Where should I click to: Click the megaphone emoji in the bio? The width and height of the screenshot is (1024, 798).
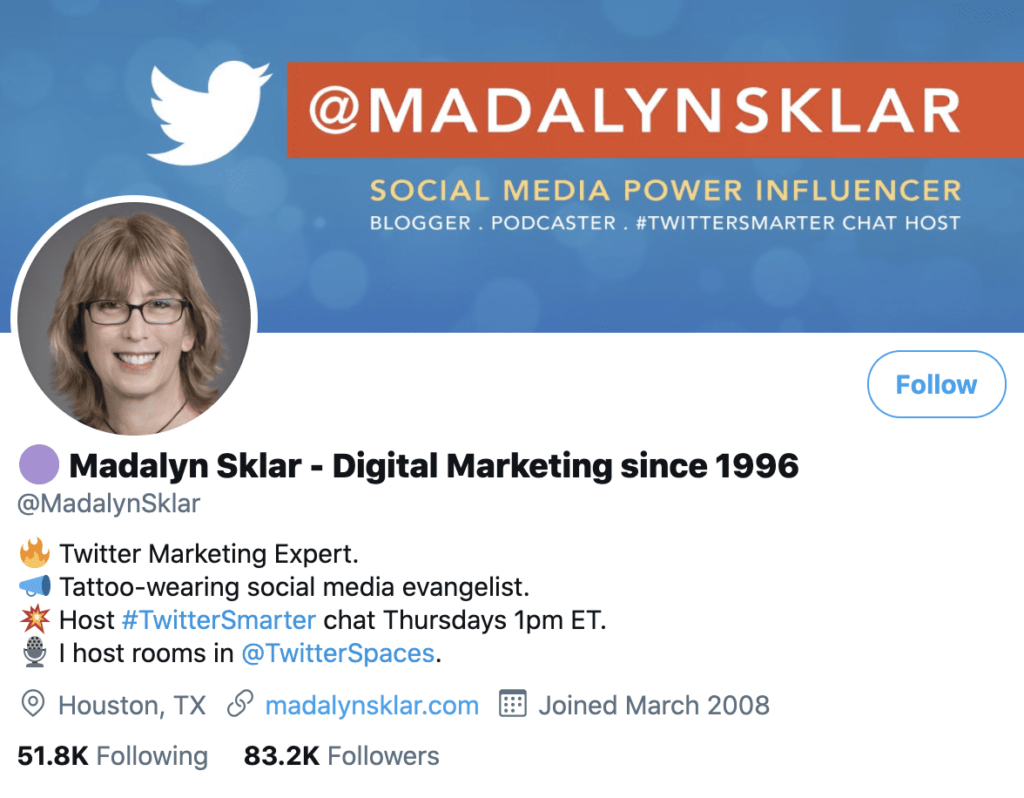[33, 586]
